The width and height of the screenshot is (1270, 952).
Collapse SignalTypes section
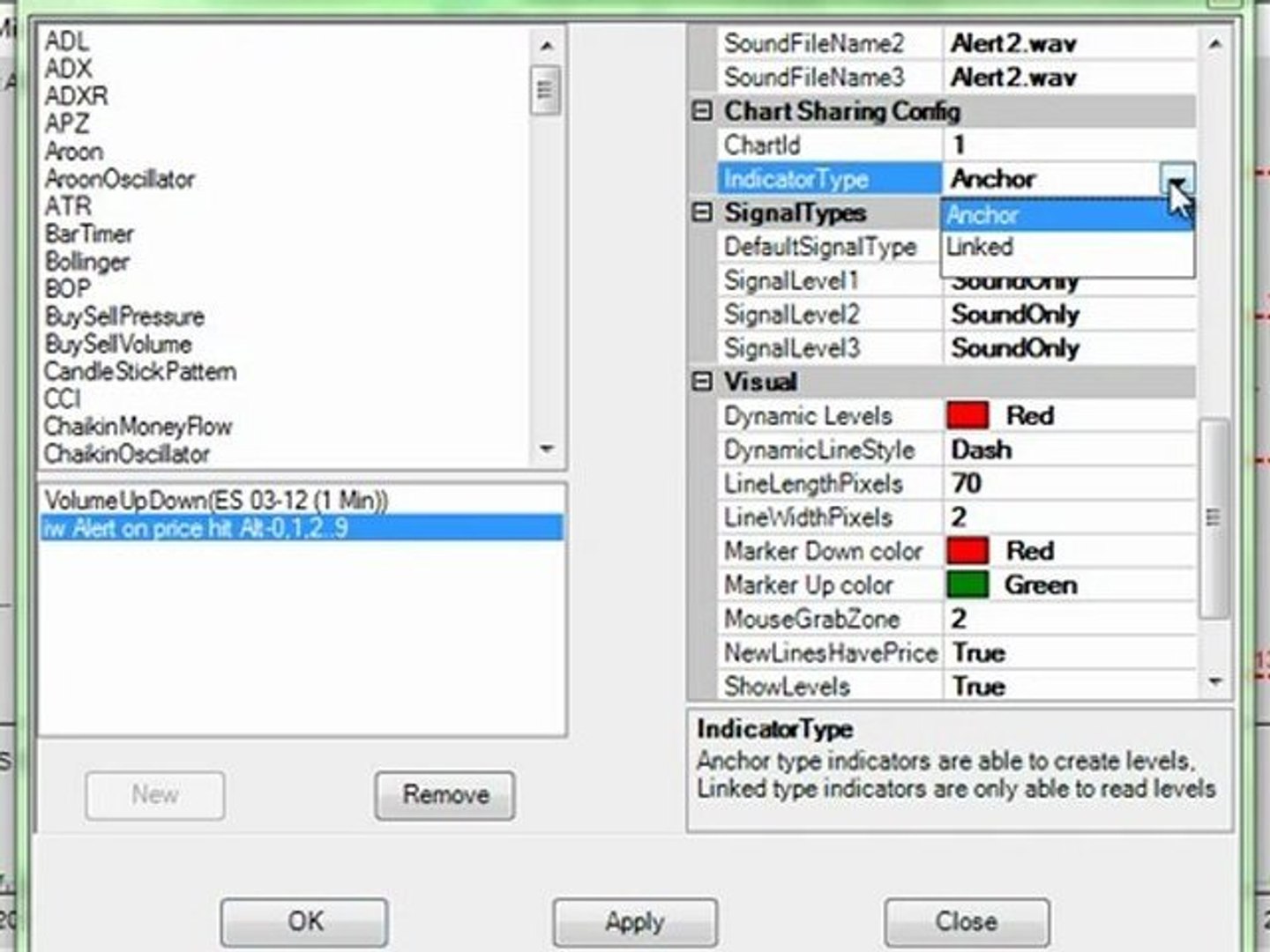pos(702,212)
